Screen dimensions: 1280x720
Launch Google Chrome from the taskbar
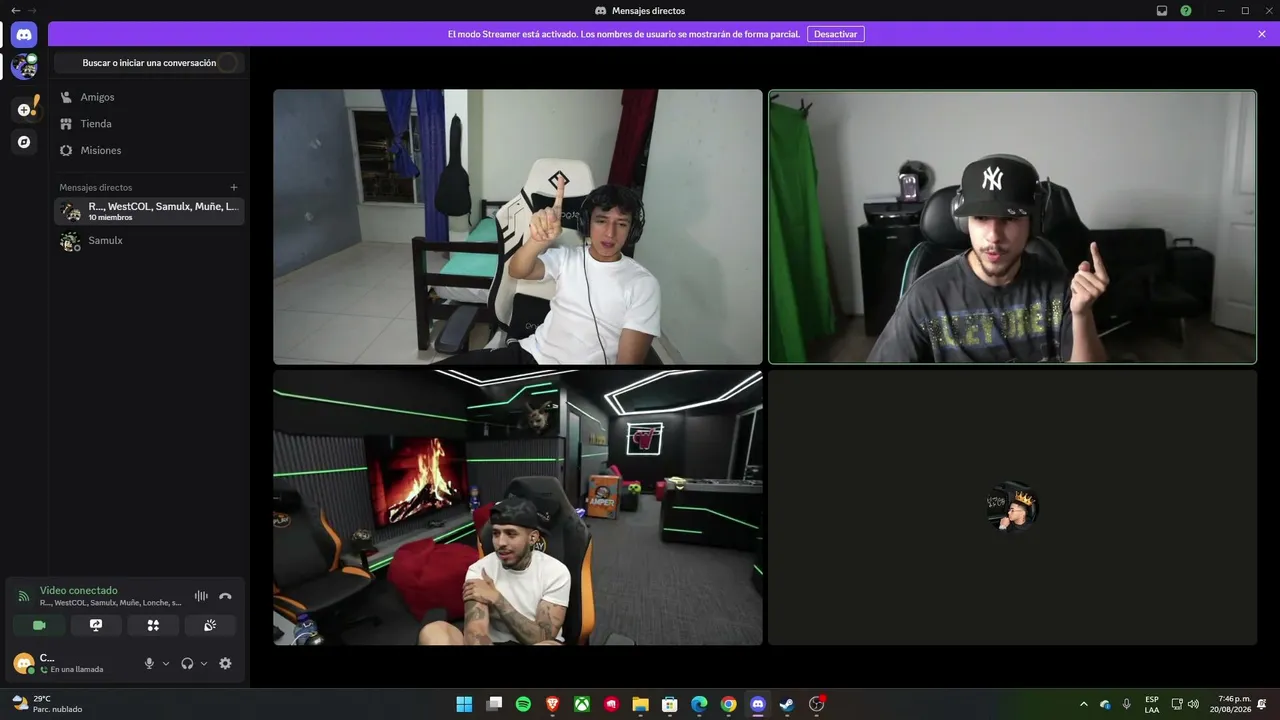(x=729, y=704)
